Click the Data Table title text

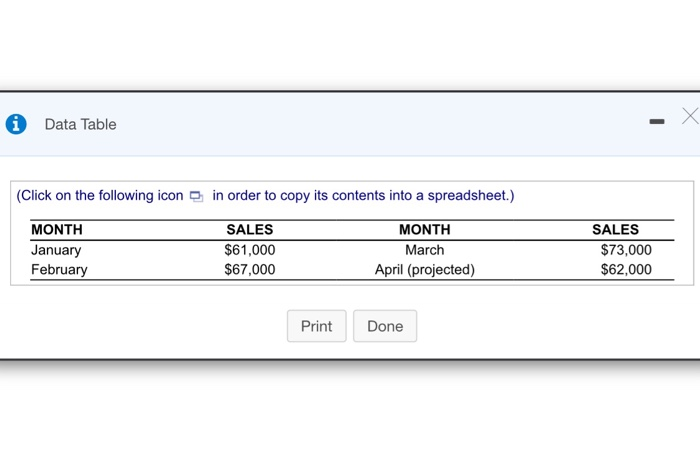coord(80,124)
